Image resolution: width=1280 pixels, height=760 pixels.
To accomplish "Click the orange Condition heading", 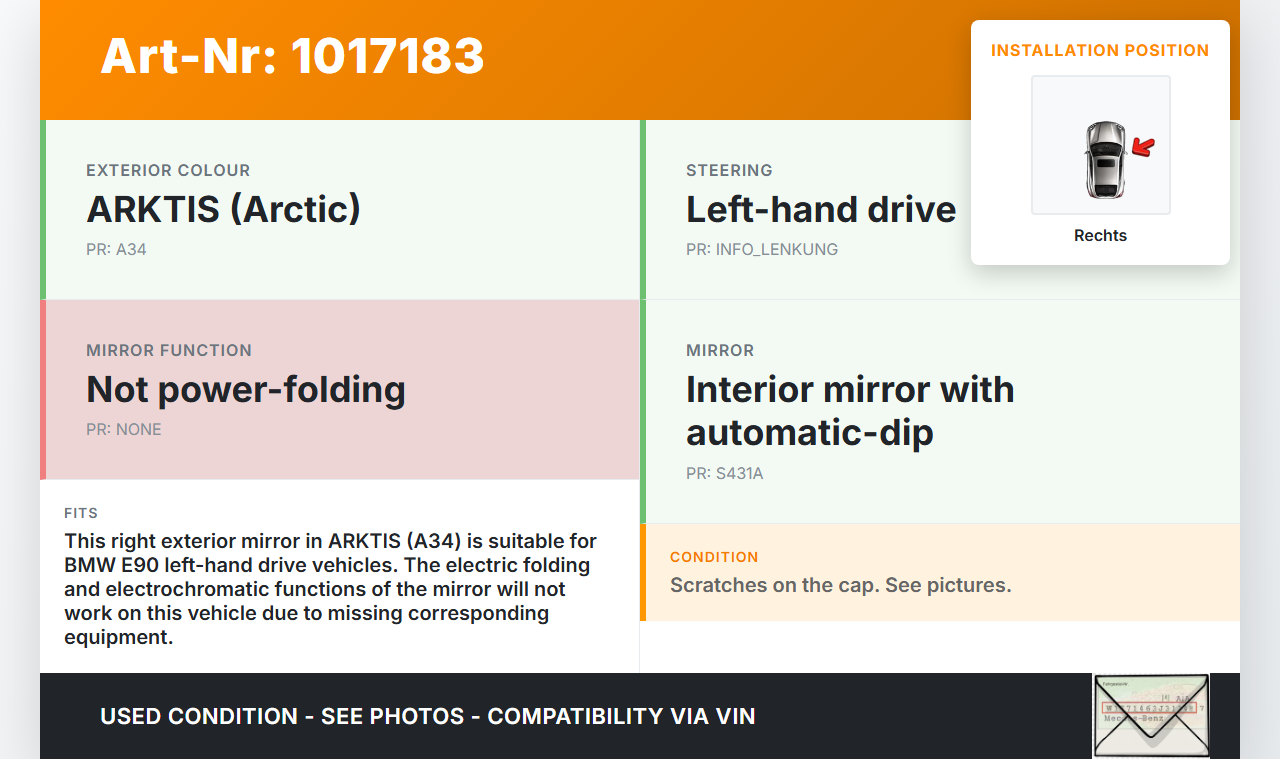I will point(714,557).
